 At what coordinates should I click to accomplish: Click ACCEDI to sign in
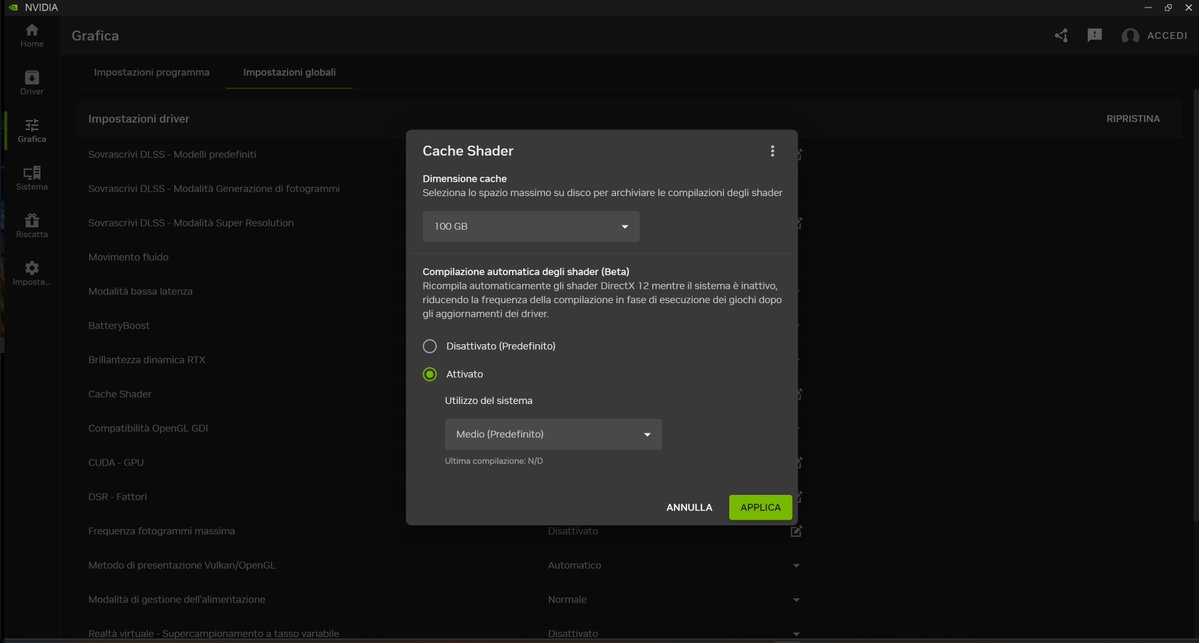(1167, 35)
